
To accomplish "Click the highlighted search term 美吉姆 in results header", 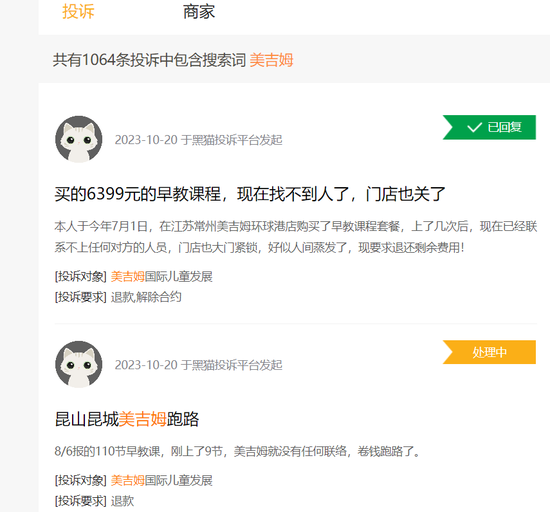I will click(x=271, y=60).
